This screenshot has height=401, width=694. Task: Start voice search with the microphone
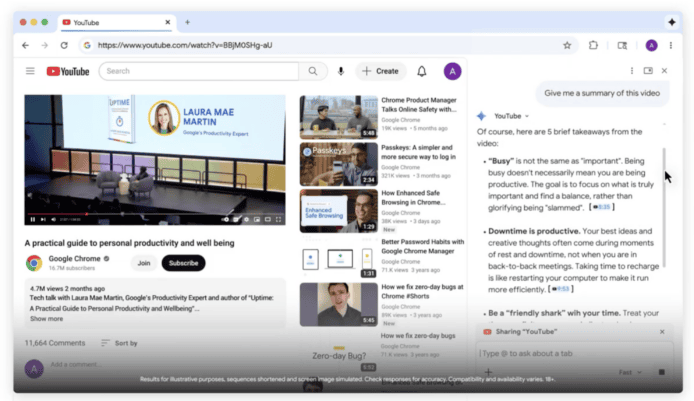tap(341, 71)
